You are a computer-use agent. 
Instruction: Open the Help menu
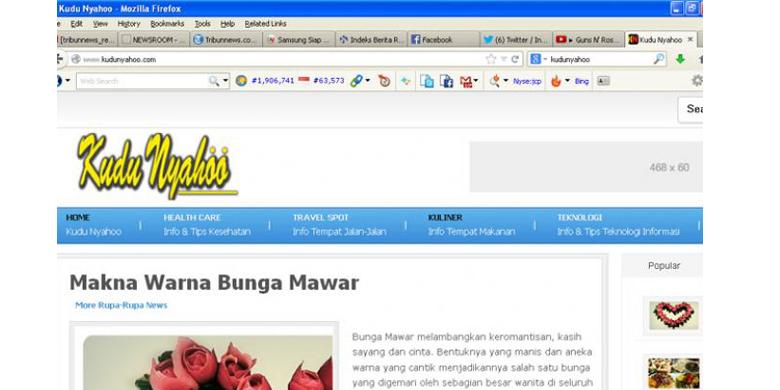pos(227,23)
